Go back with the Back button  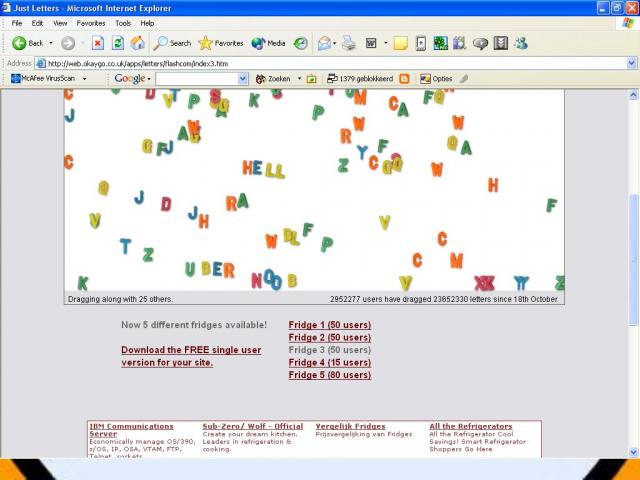tap(28, 43)
